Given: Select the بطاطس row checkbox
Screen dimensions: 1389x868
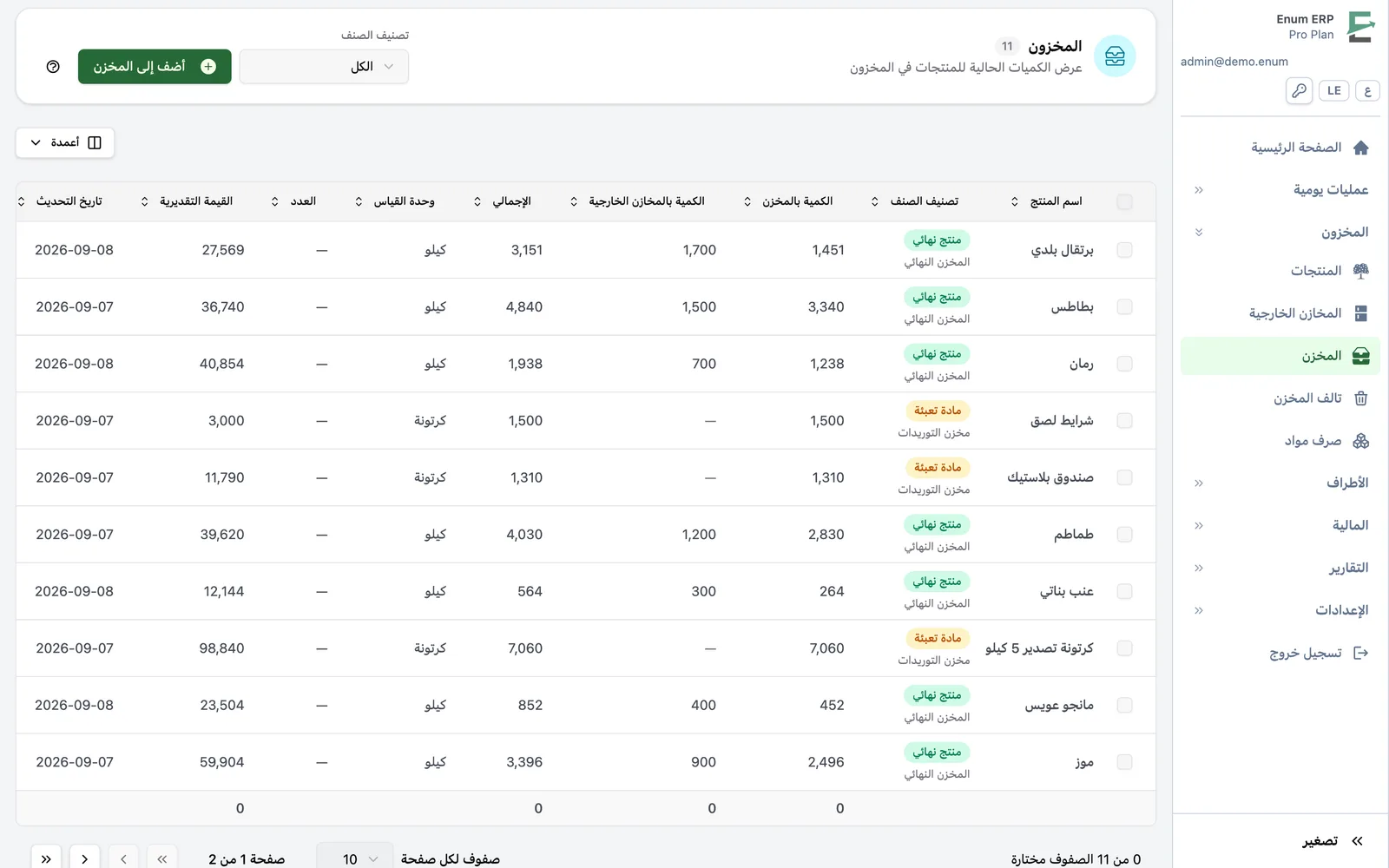Looking at the screenshot, I should coord(1124,306).
